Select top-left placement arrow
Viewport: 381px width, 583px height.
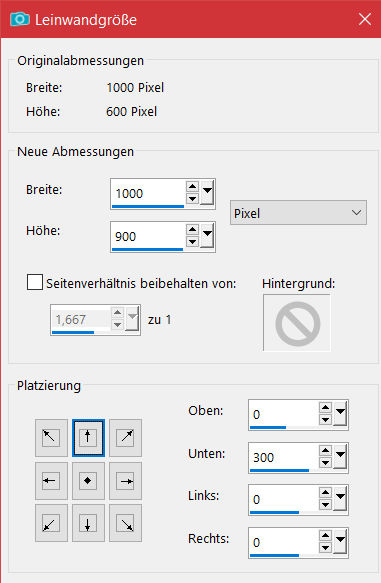[x=51, y=438]
